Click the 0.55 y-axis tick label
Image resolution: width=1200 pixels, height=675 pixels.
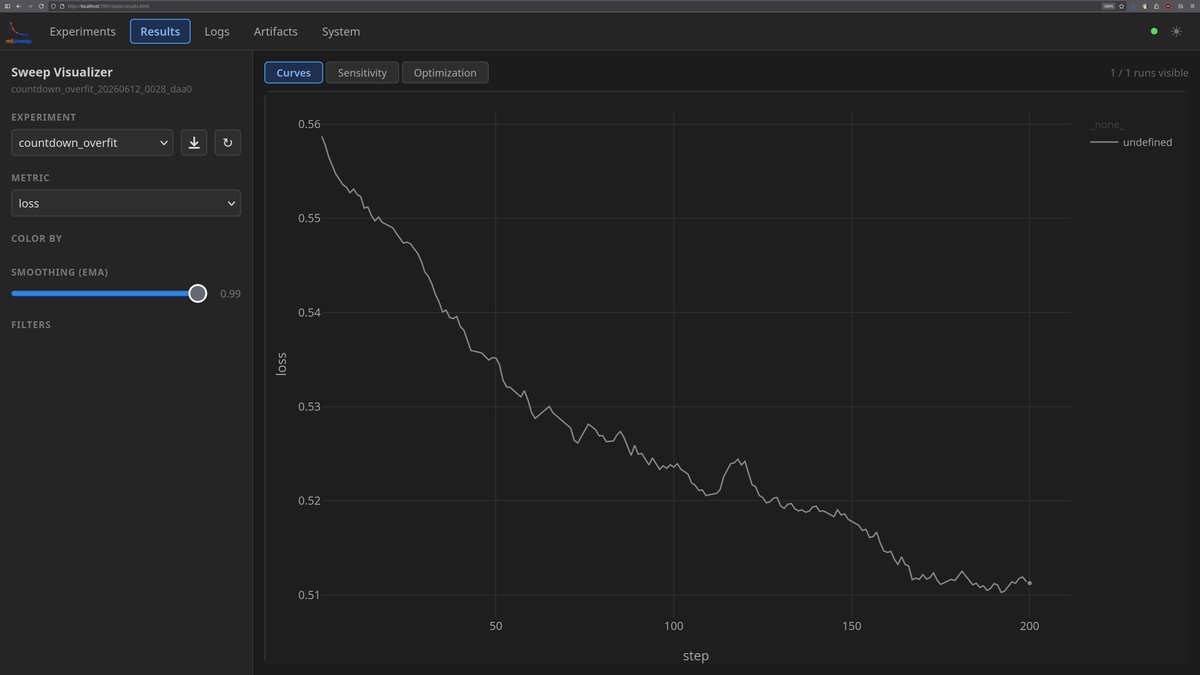310,218
